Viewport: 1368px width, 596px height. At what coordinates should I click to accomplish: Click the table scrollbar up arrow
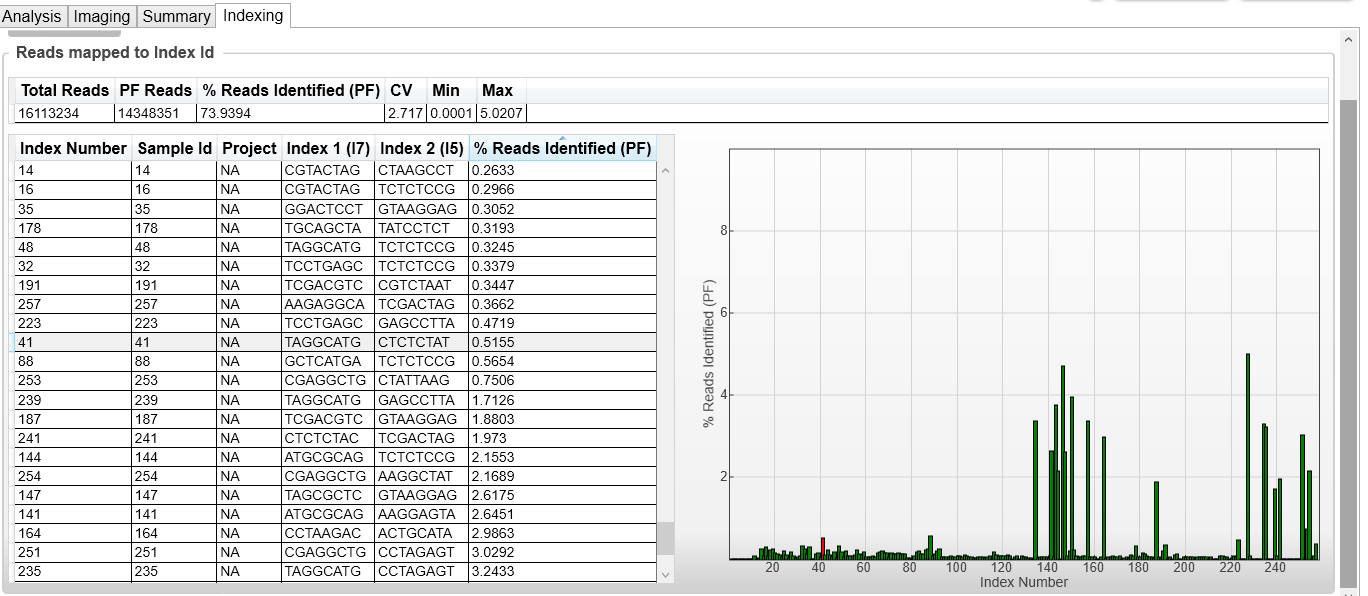[x=666, y=171]
